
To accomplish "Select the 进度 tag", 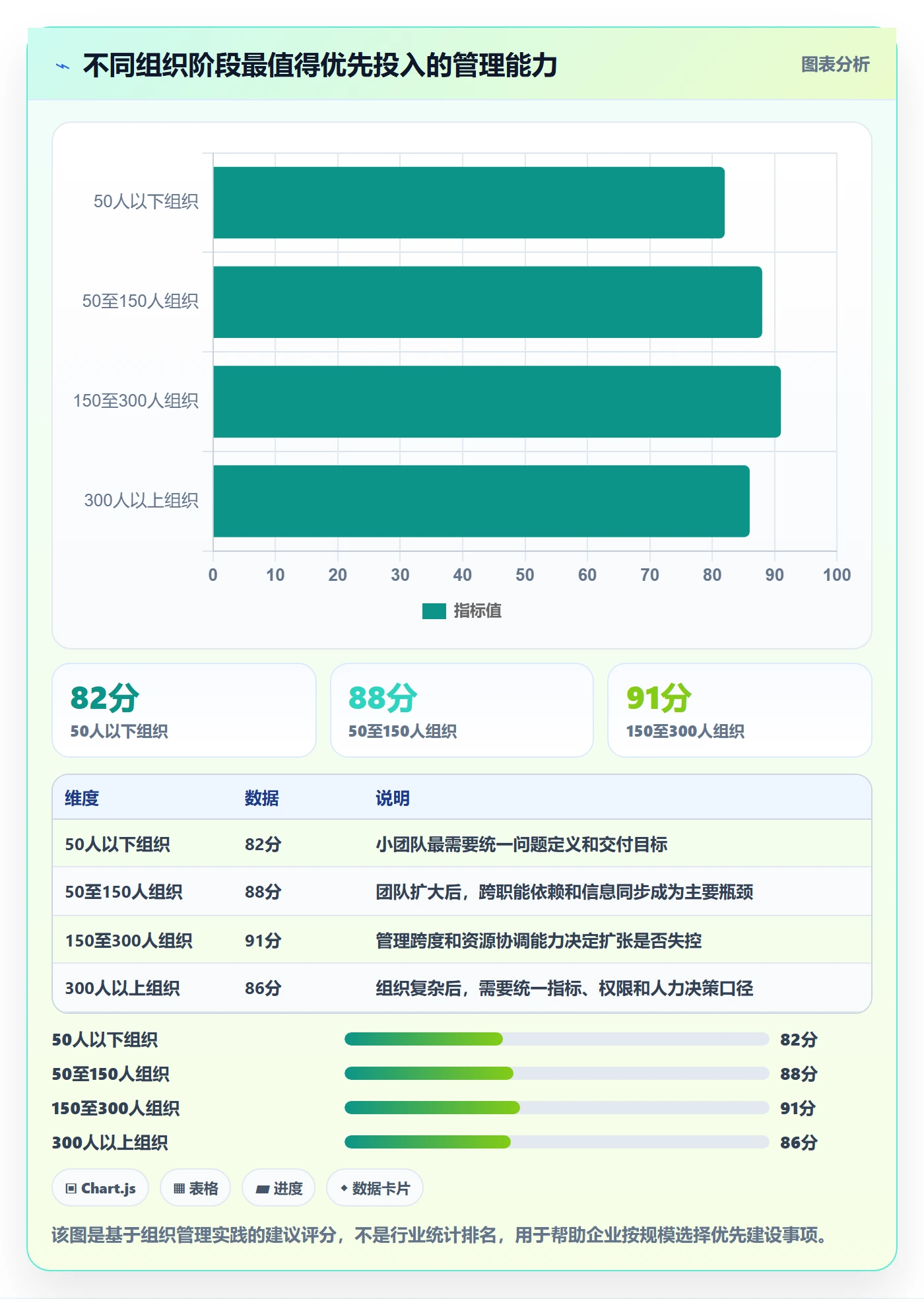I will (x=279, y=1188).
